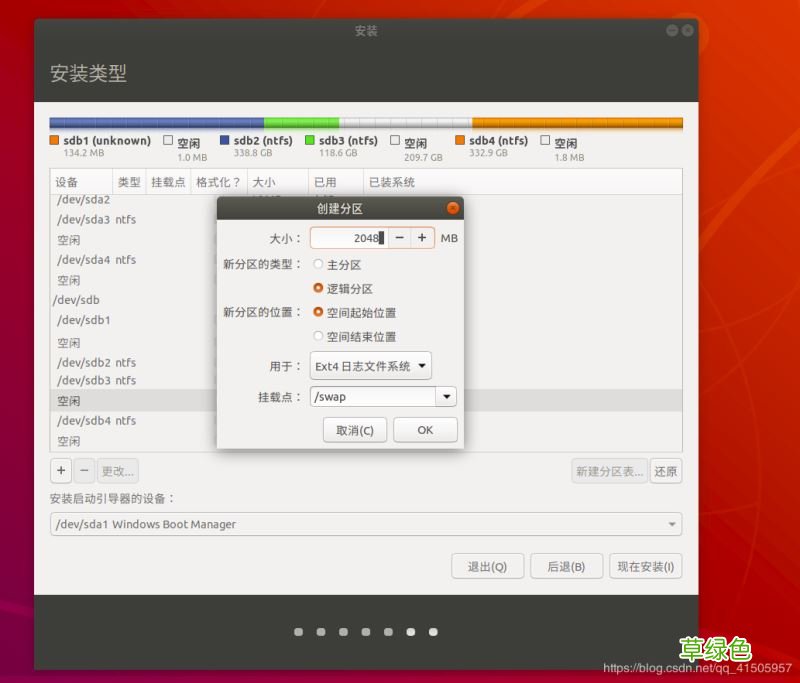
Task: Open the Ext4 日志文件系统 dropdown
Action: click(370, 366)
